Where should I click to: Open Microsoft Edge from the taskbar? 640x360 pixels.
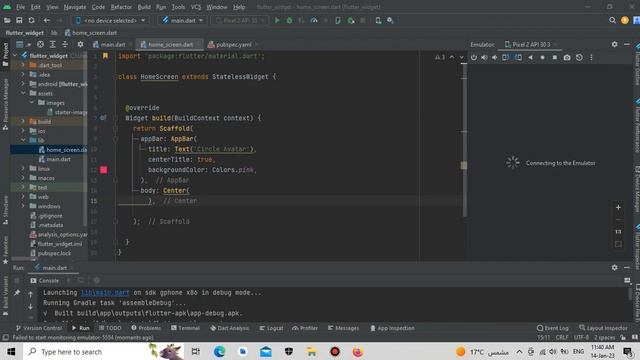[x=219, y=352]
